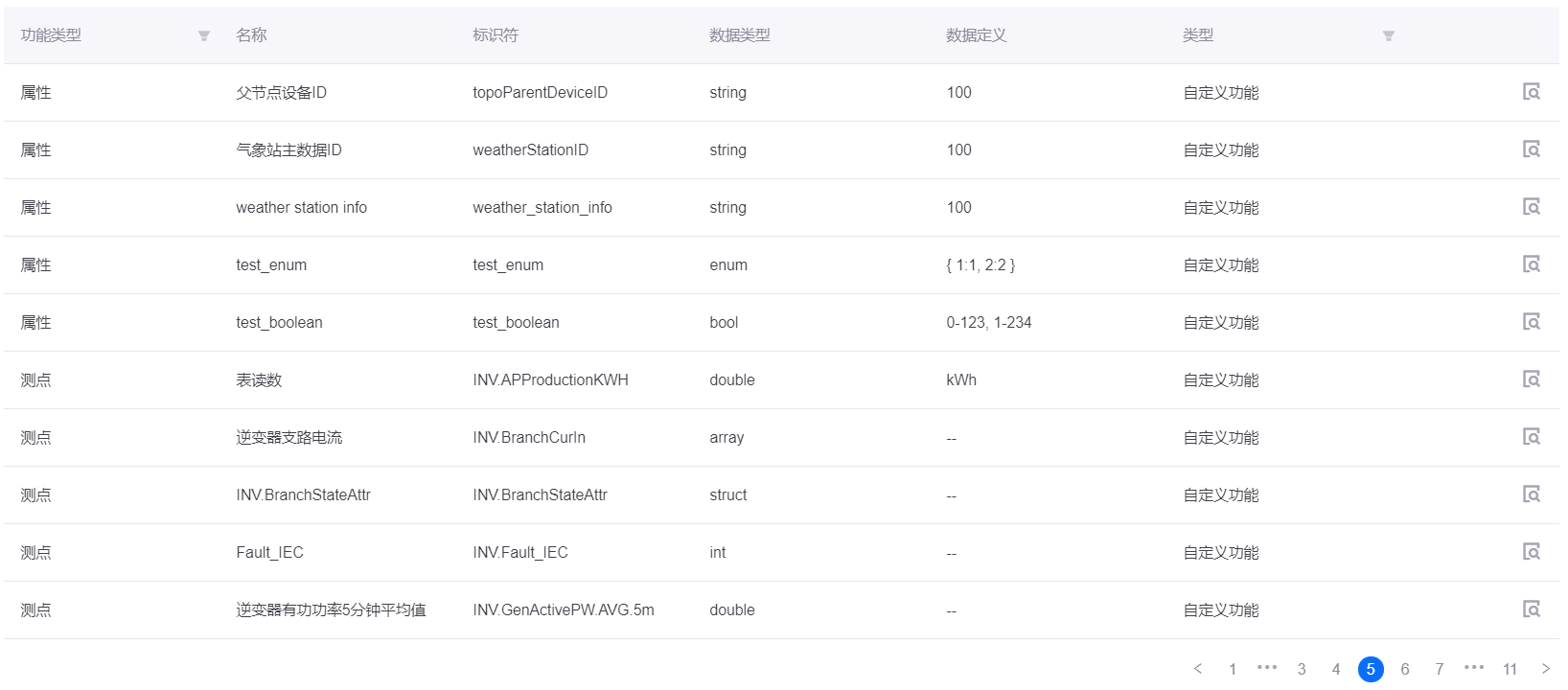1568x690 pixels.
Task: Open view icon for INV.APProductionKWH row
Action: pyautogui.click(x=1532, y=379)
